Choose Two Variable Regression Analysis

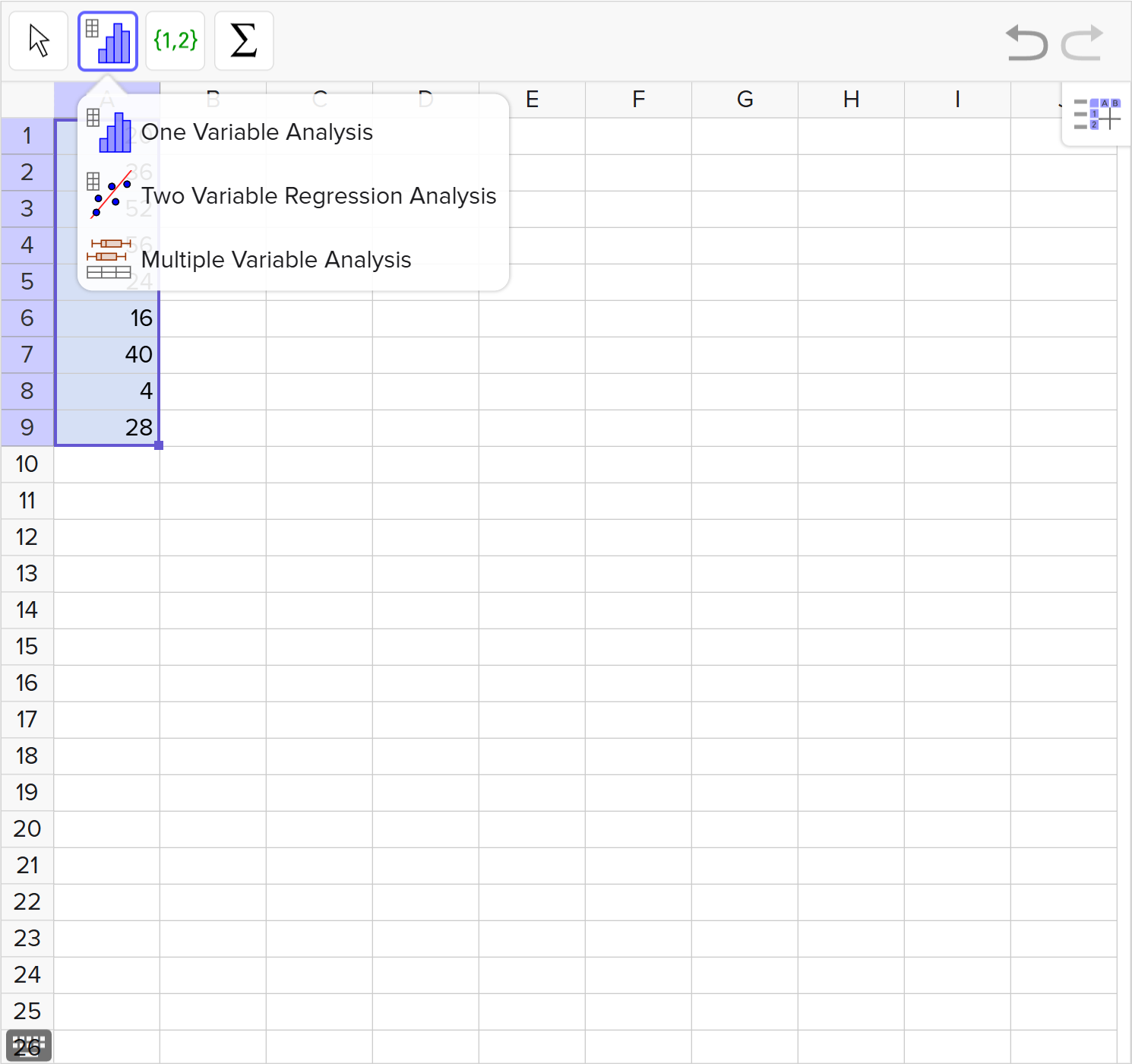coord(293,196)
